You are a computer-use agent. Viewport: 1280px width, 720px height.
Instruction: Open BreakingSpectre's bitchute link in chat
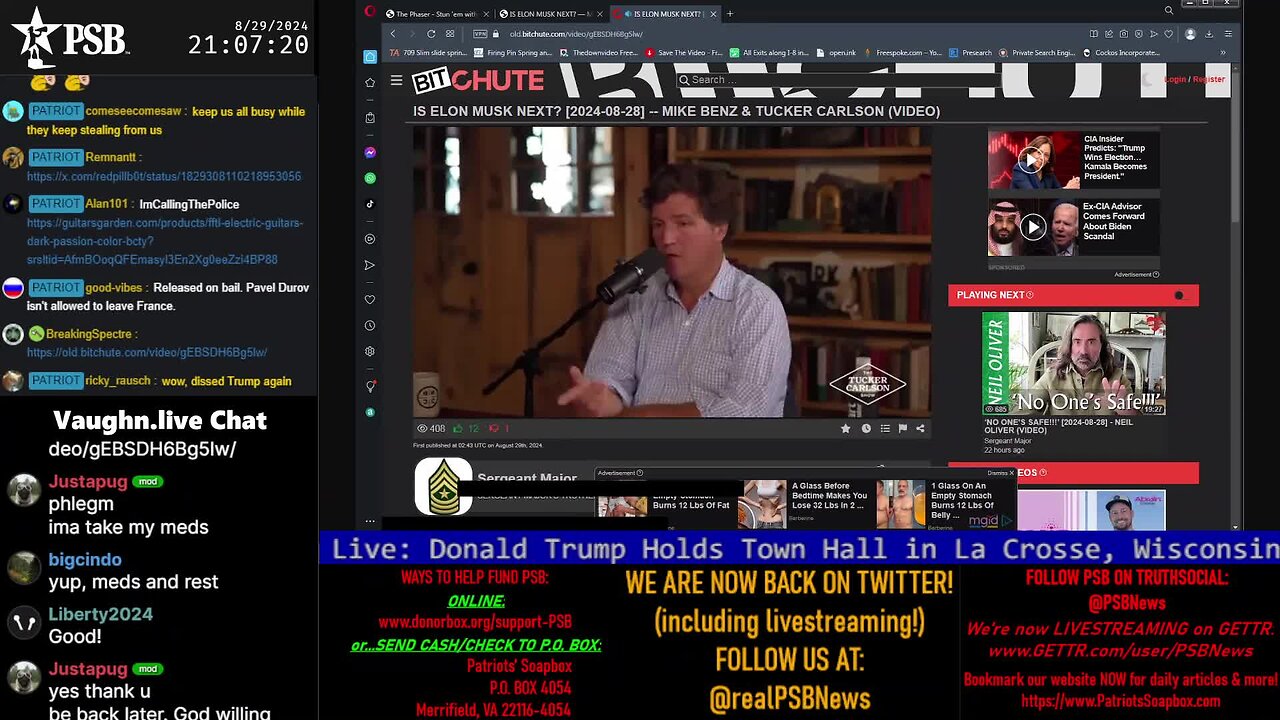pyautogui.click(x=147, y=352)
